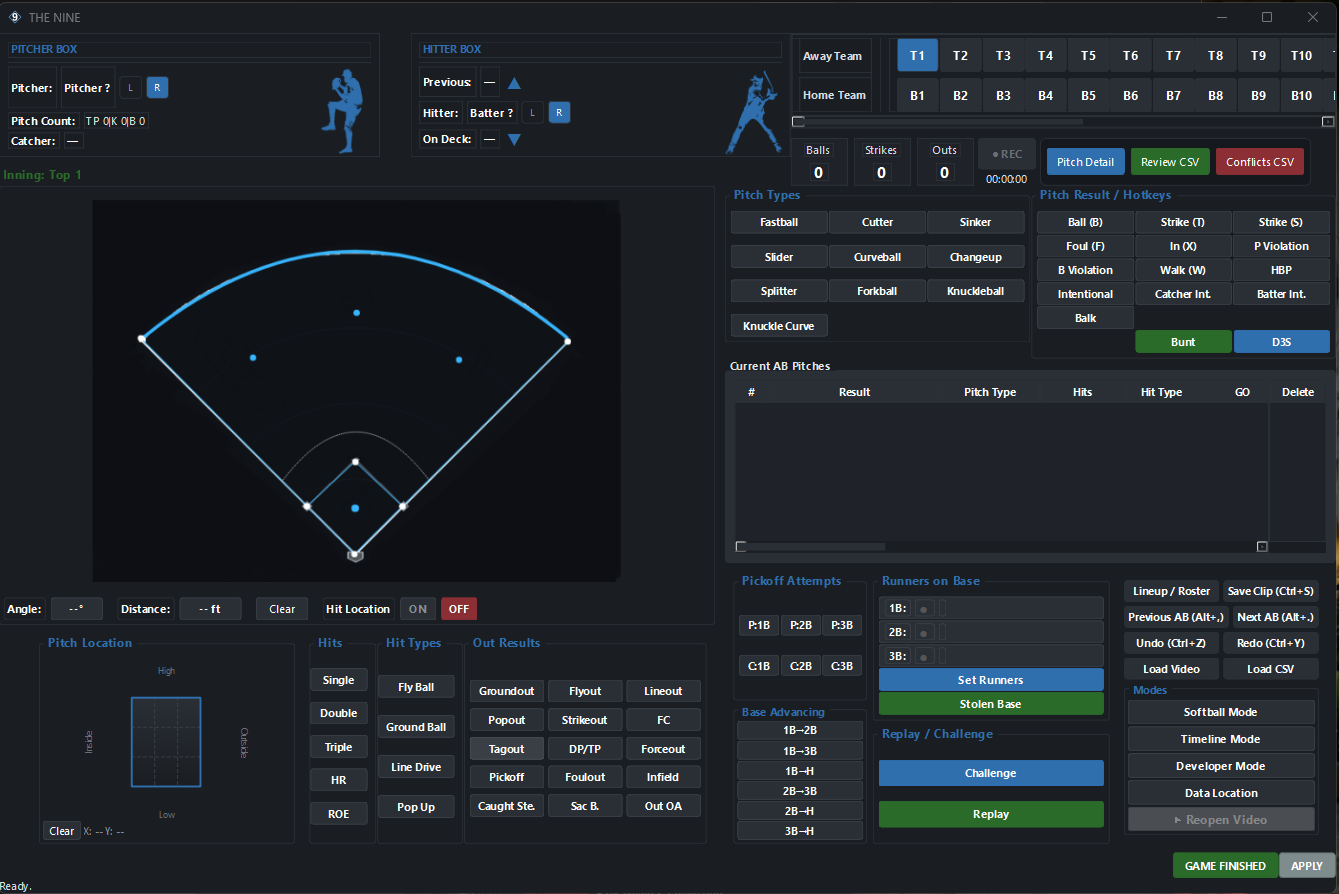Open the Pitcher ? selector
Viewport: 1339px width, 894px height.
pyautogui.click(x=88, y=87)
